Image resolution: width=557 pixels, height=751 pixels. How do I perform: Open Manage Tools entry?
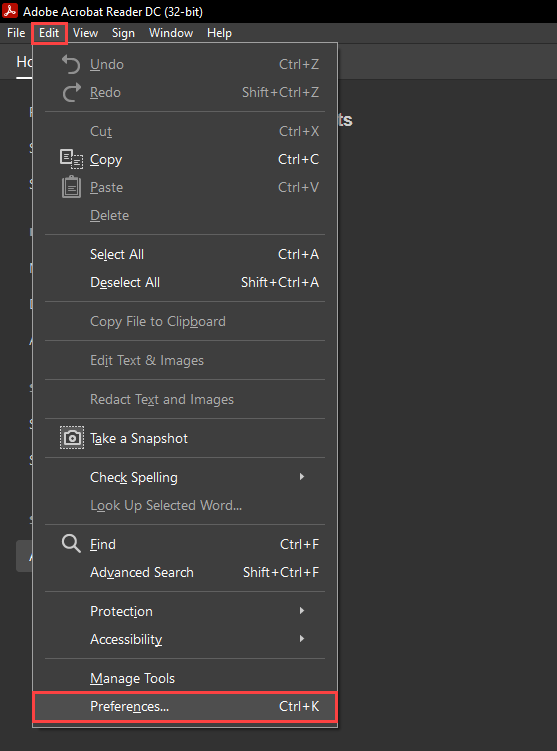click(x=185, y=678)
